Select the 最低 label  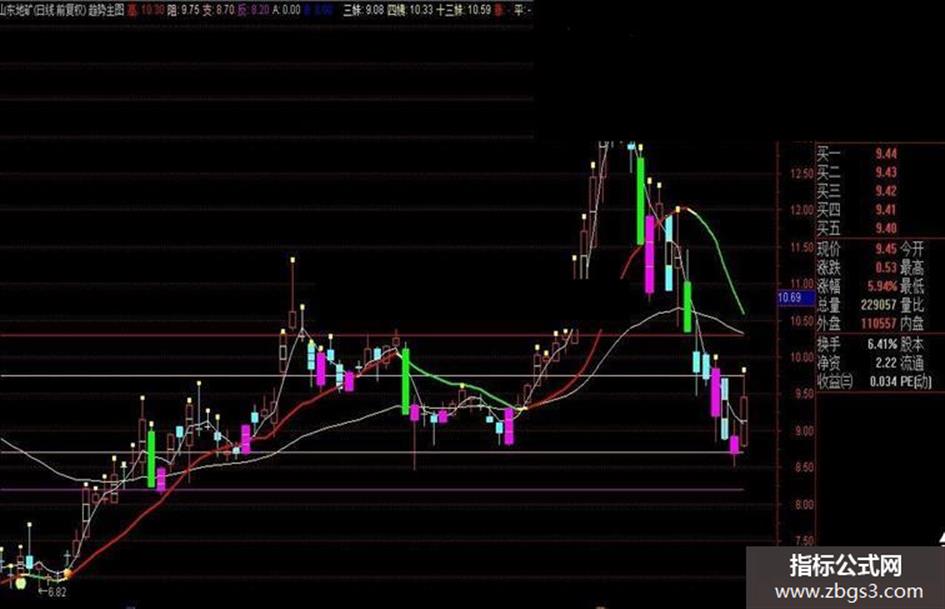(x=912, y=286)
